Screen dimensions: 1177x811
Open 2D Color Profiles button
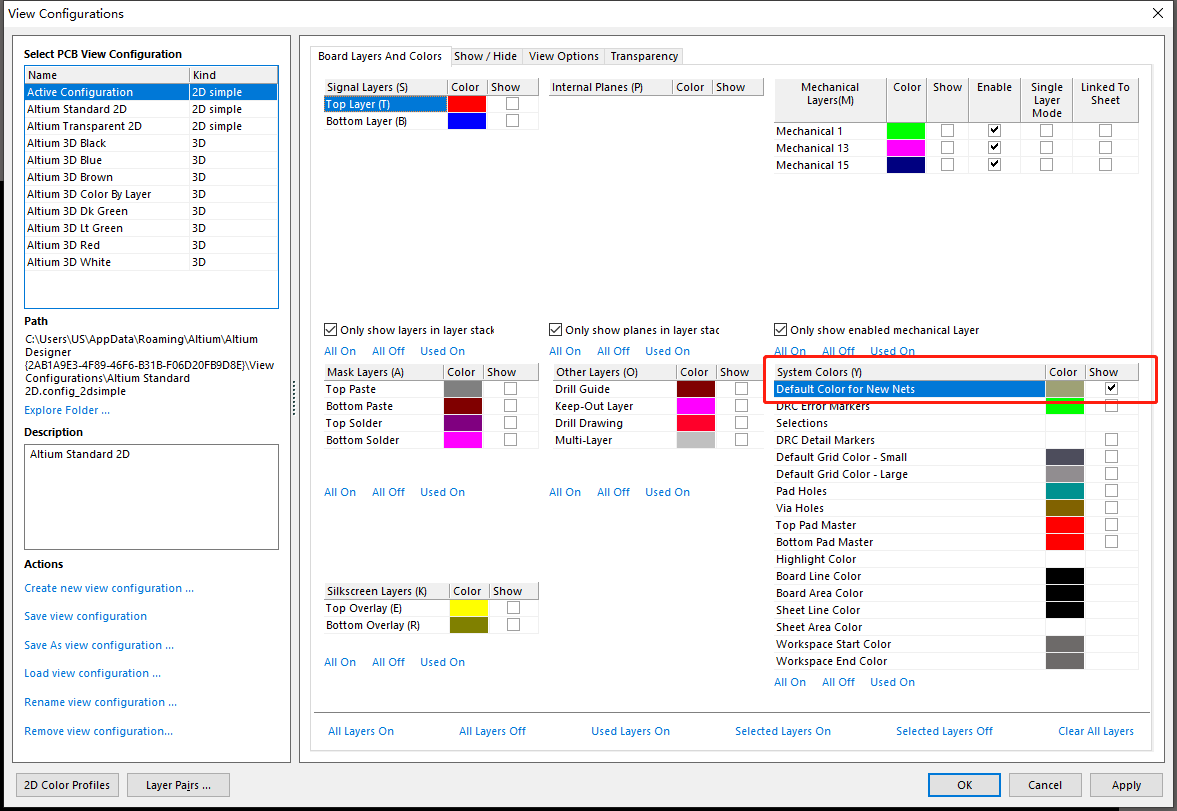point(67,785)
